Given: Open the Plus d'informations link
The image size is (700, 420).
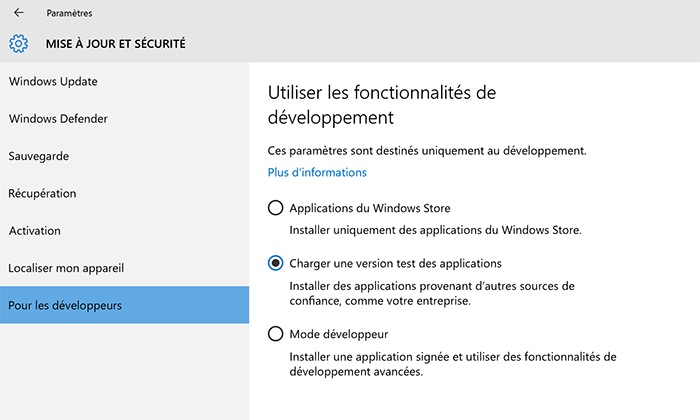Looking at the screenshot, I should pos(317,172).
